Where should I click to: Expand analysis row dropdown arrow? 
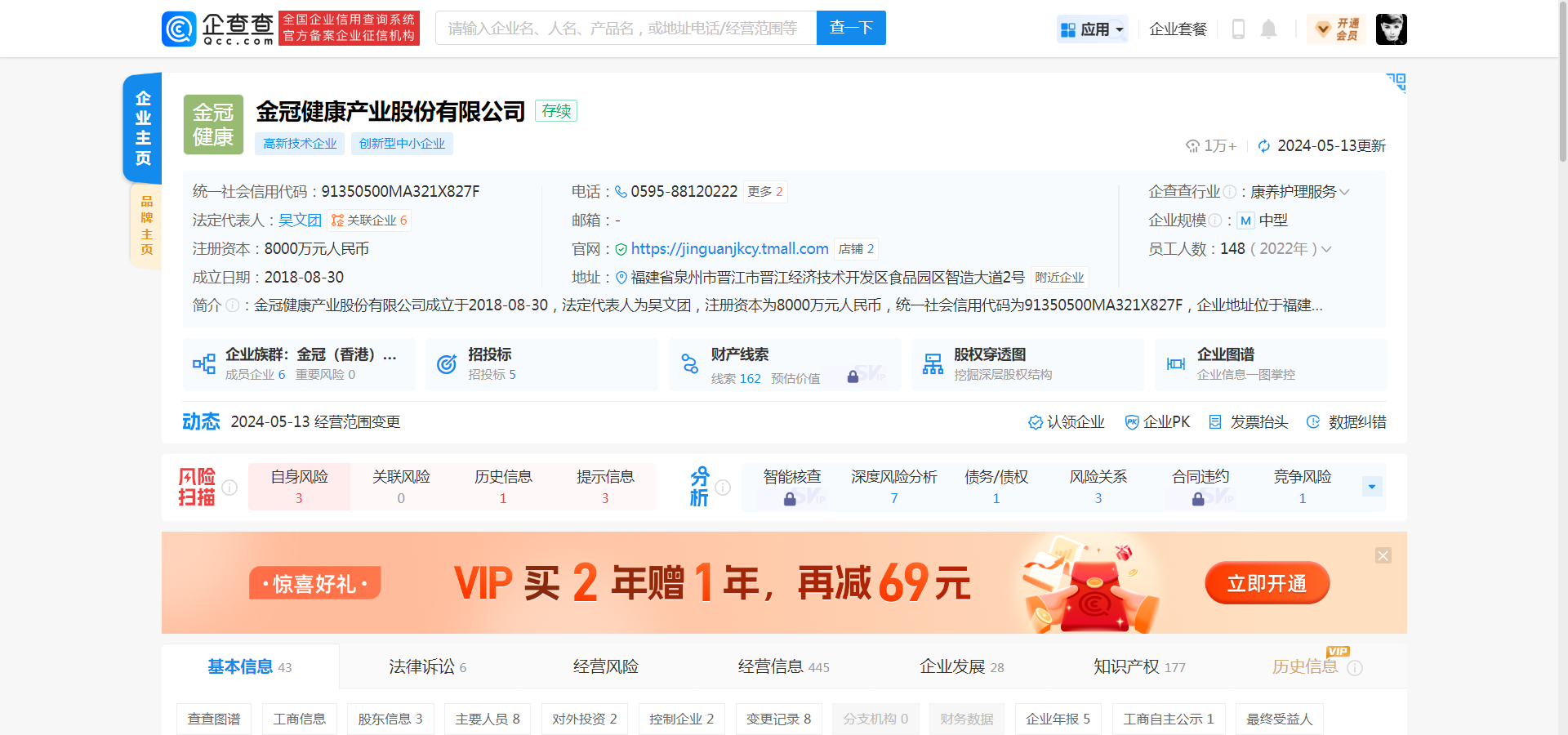click(x=1372, y=487)
